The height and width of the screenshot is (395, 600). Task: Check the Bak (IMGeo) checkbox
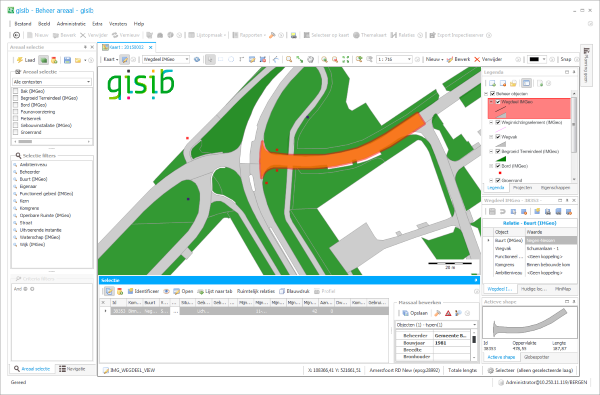point(16,91)
